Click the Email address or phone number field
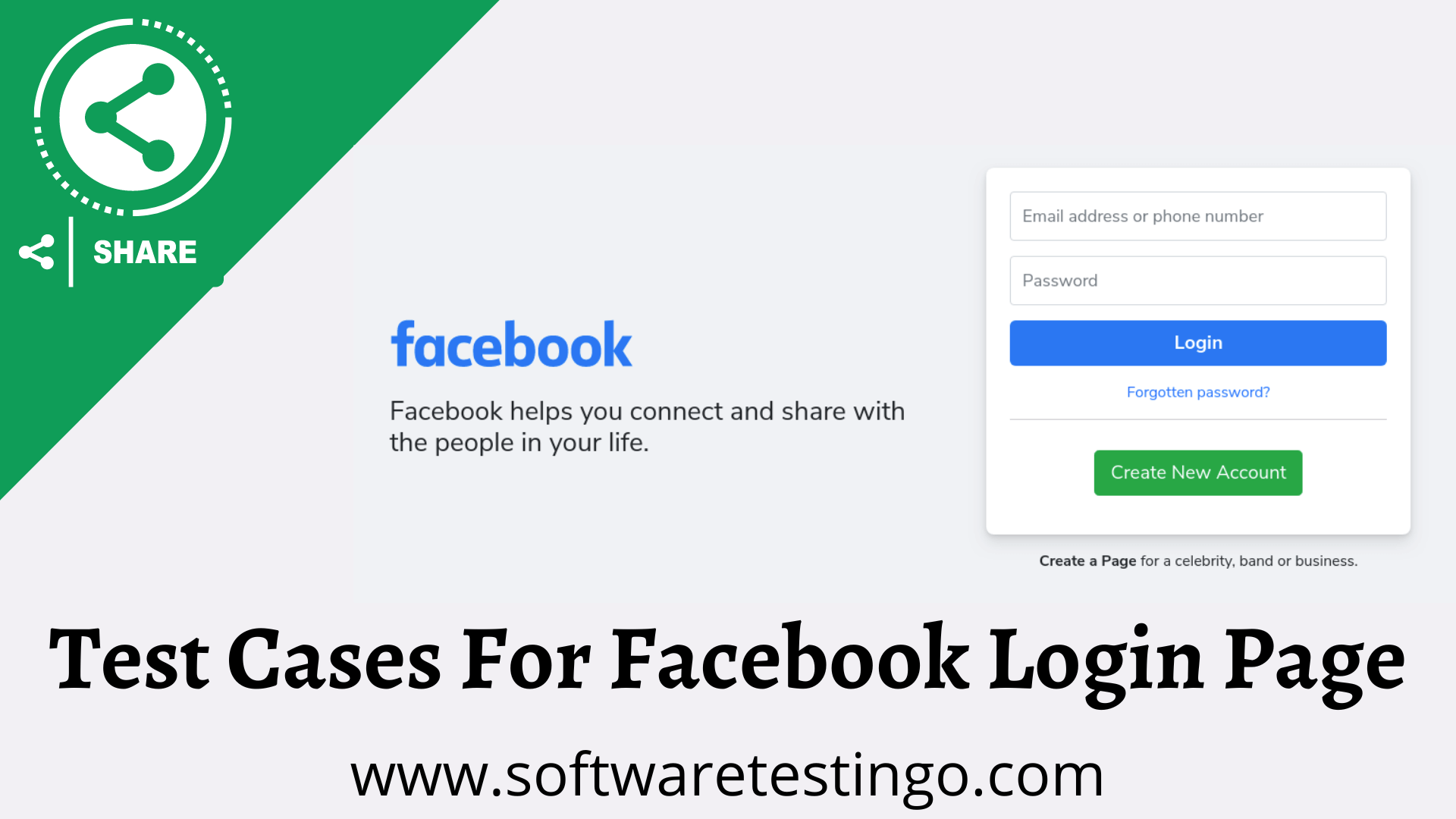Viewport: 1456px width, 819px height. coord(1197,216)
